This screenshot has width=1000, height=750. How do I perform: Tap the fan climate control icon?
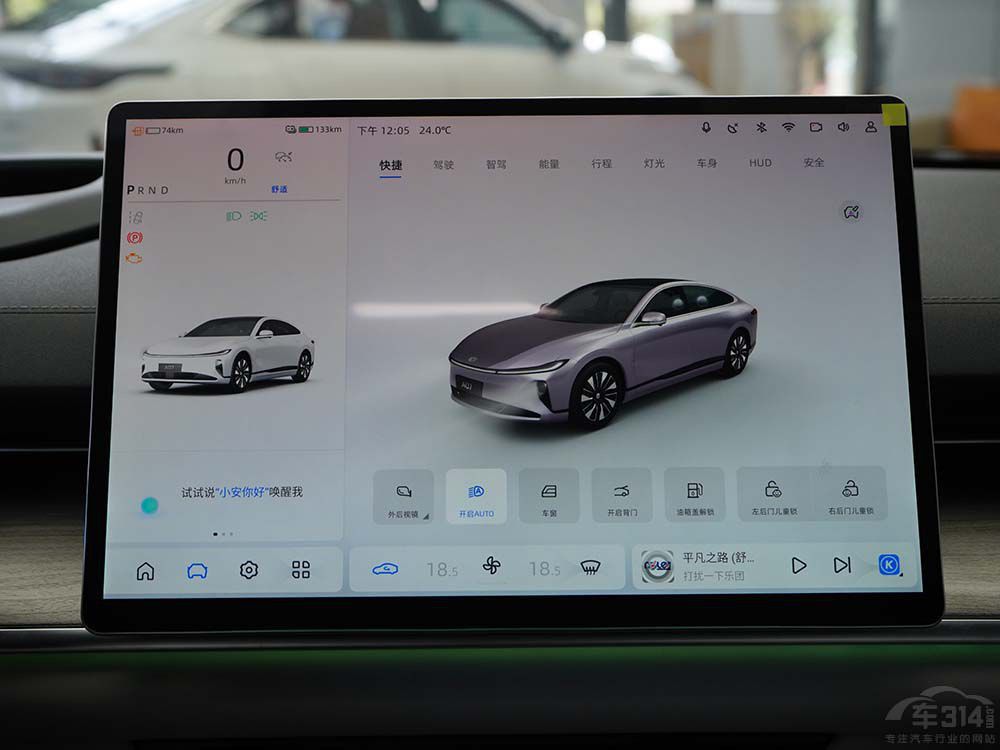click(x=491, y=567)
